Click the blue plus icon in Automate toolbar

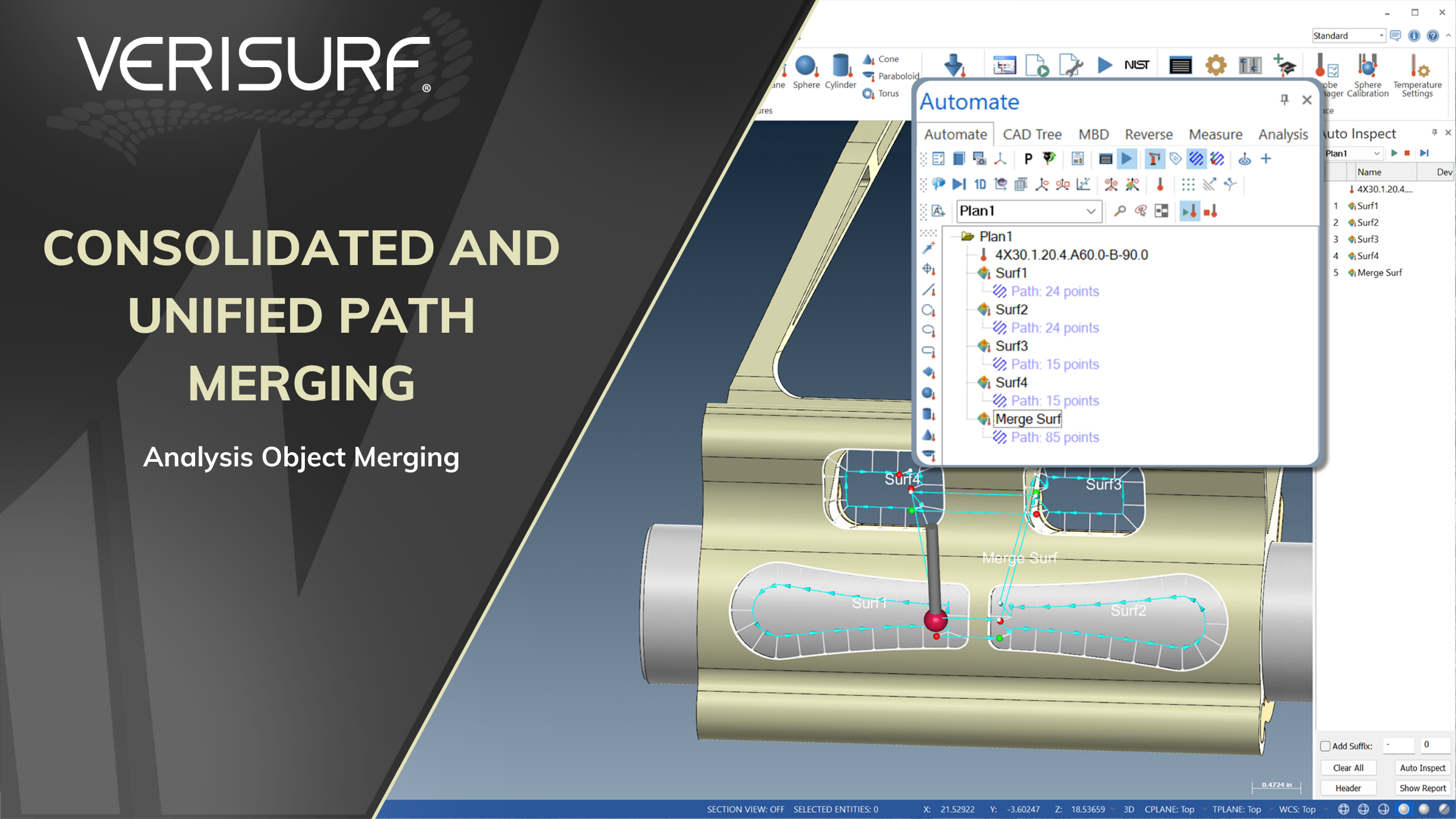tap(1266, 159)
